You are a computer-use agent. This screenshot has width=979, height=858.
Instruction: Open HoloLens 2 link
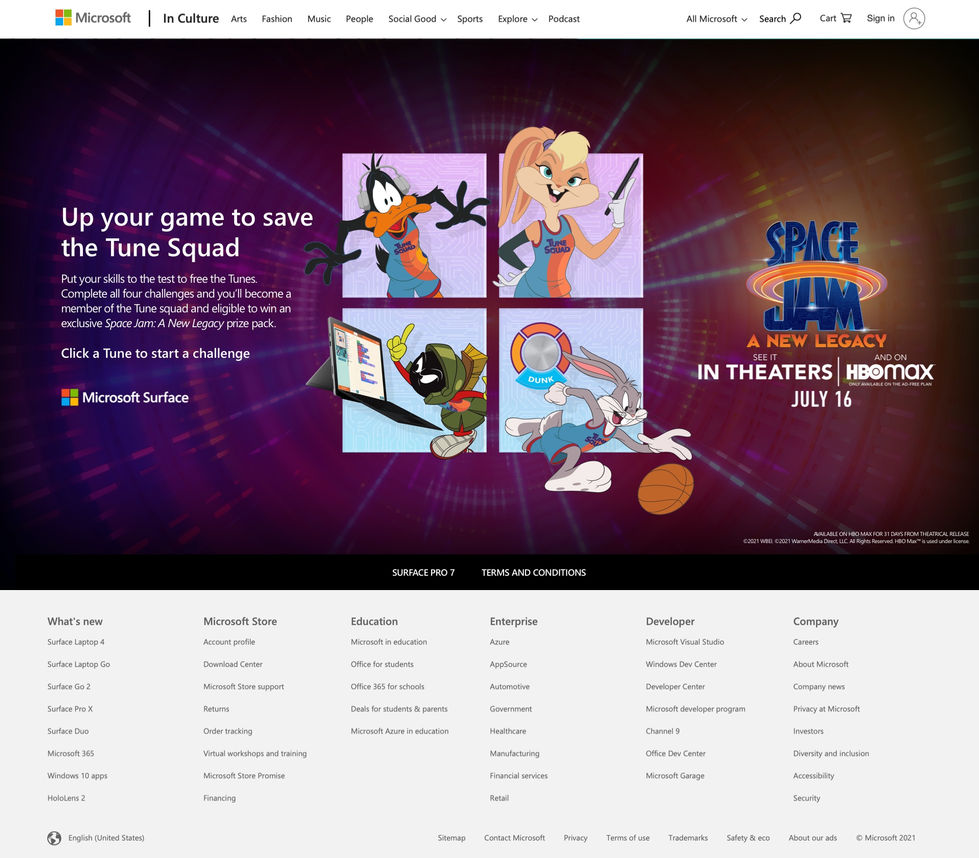66,798
